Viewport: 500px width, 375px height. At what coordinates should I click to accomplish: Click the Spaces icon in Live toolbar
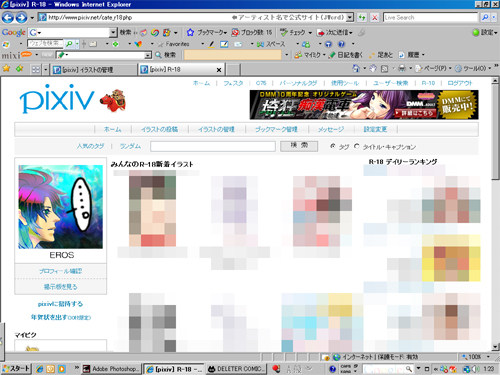[x=261, y=44]
